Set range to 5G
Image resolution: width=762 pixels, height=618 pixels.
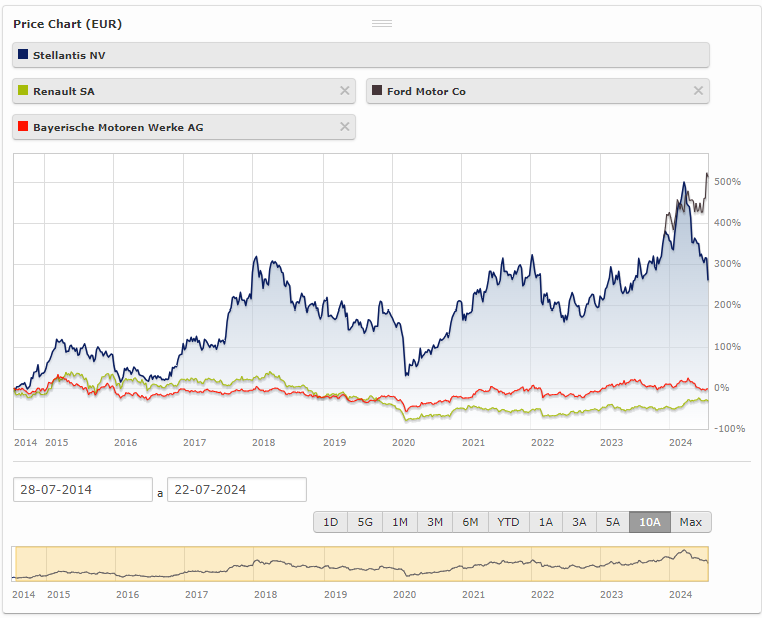click(365, 522)
